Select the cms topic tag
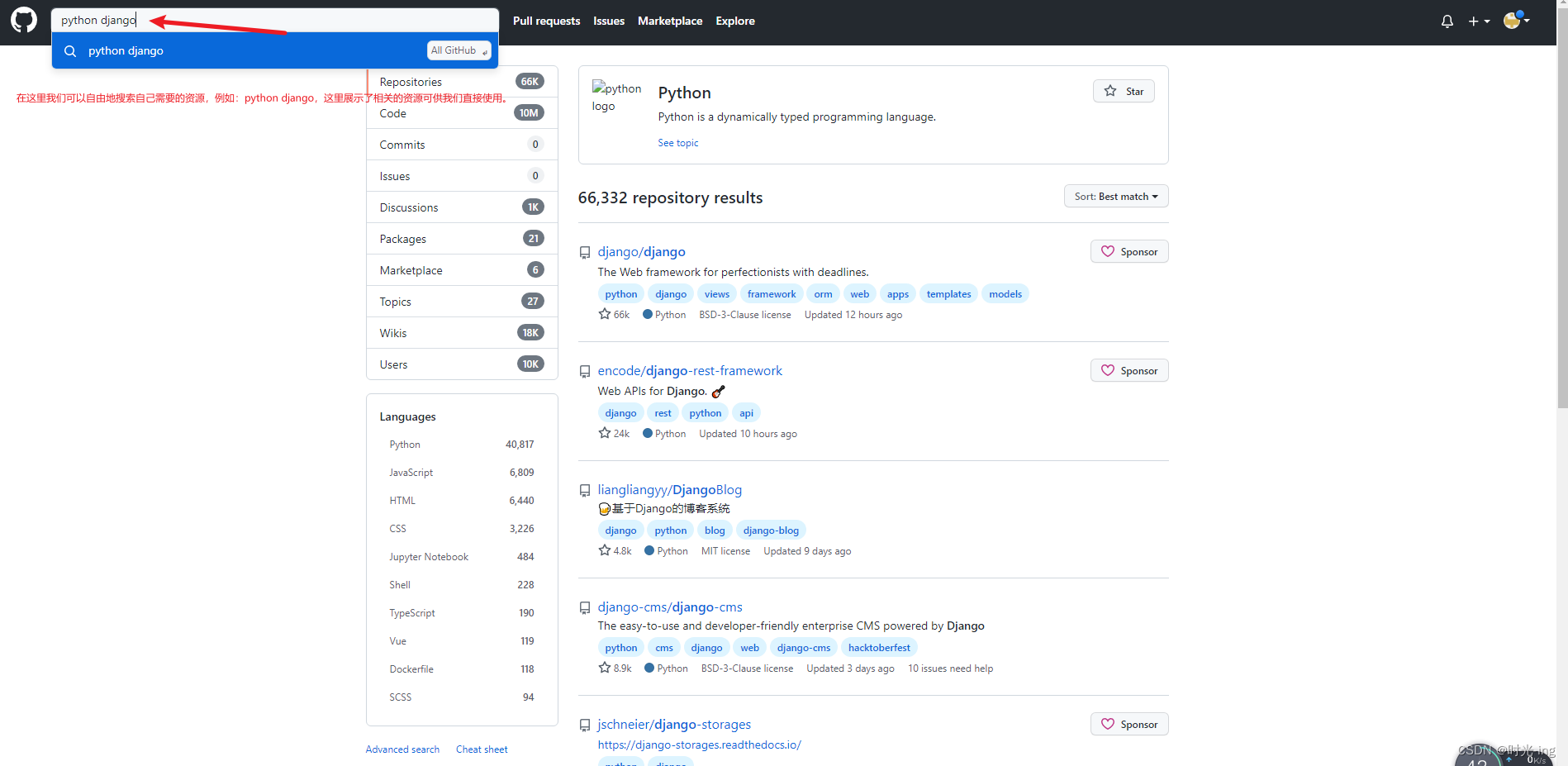 point(664,648)
